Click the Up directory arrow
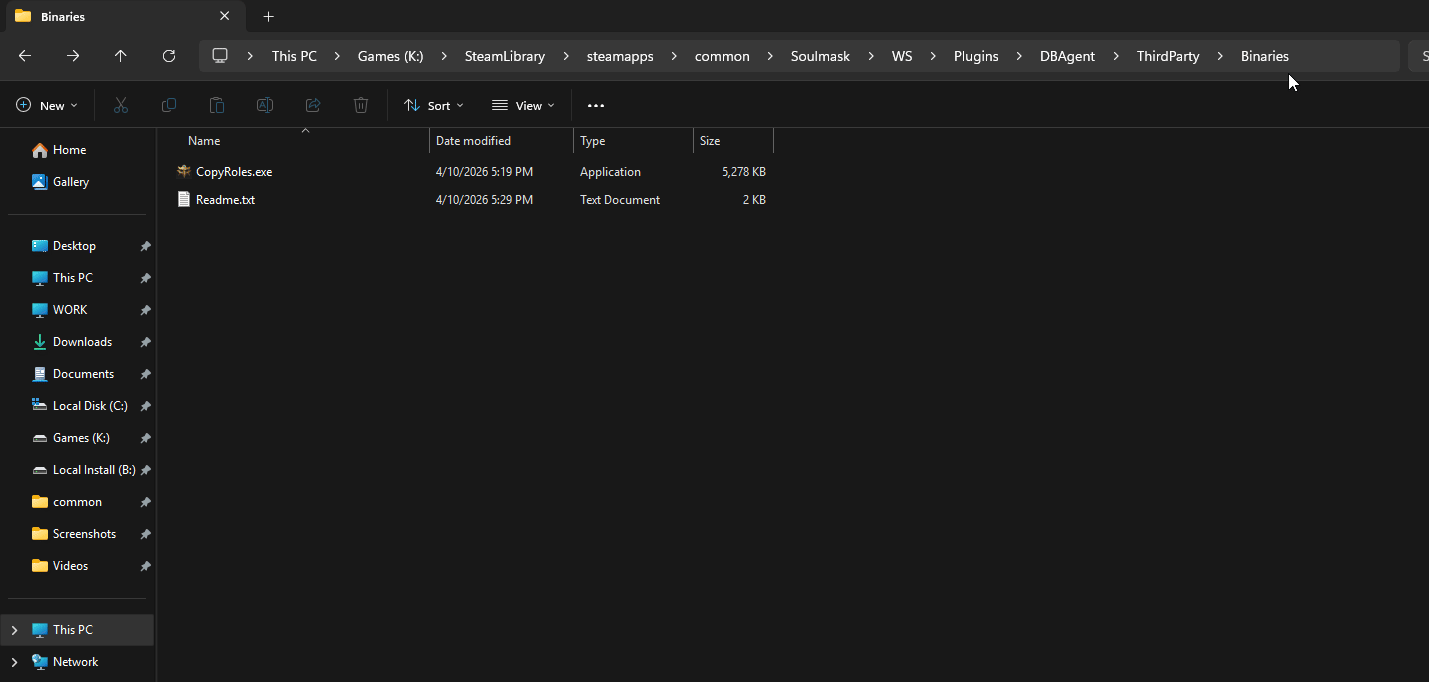1429x682 pixels. [121, 56]
